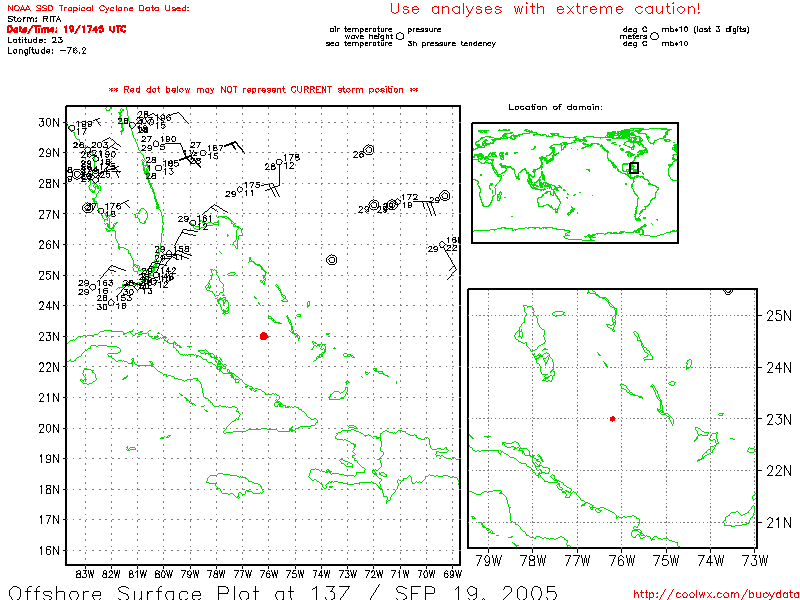This screenshot has width=800, height=600.
Task: Click the red storm dot on main map
Action: click(263, 336)
